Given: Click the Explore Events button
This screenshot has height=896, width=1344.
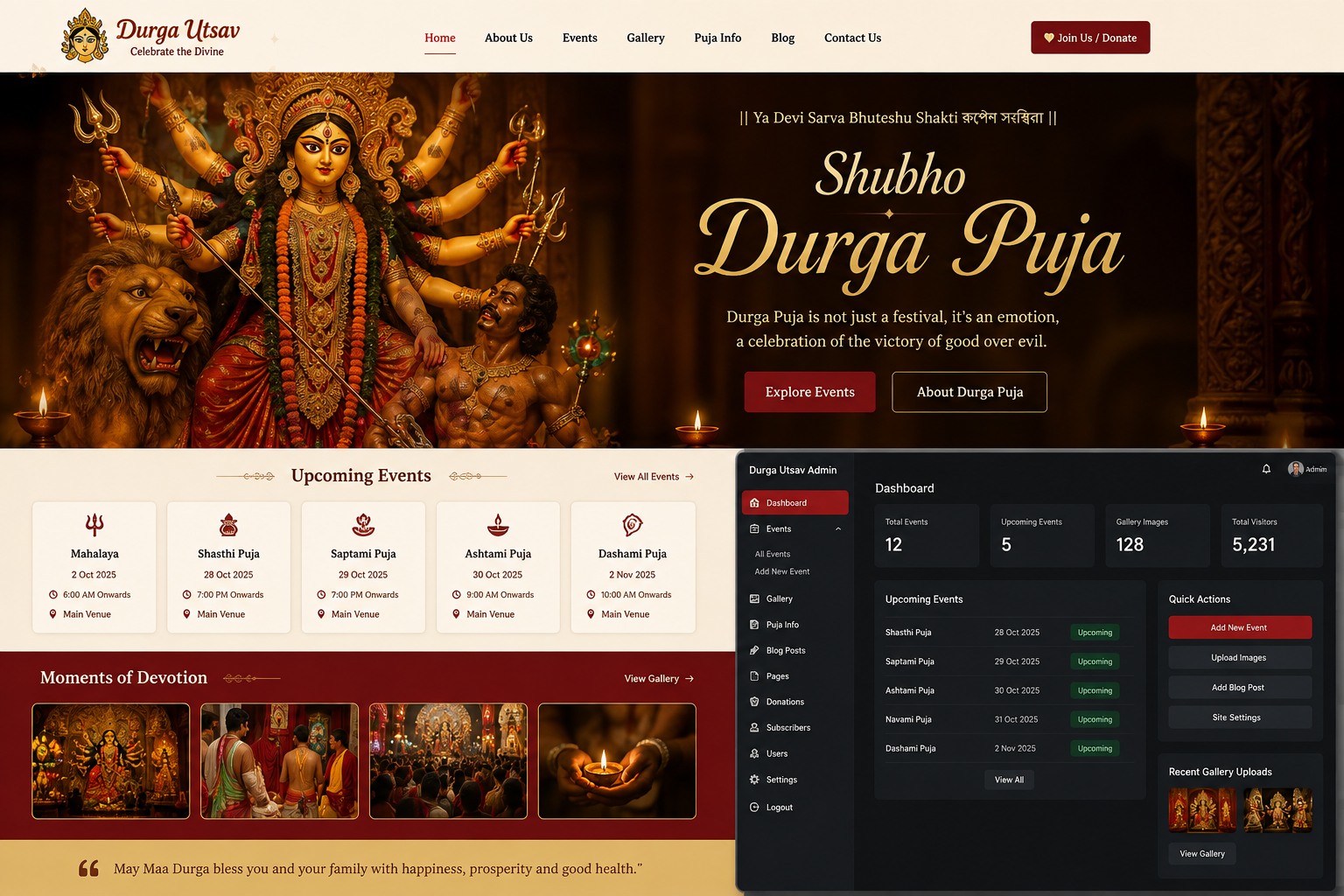Looking at the screenshot, I should click(809, 392).
